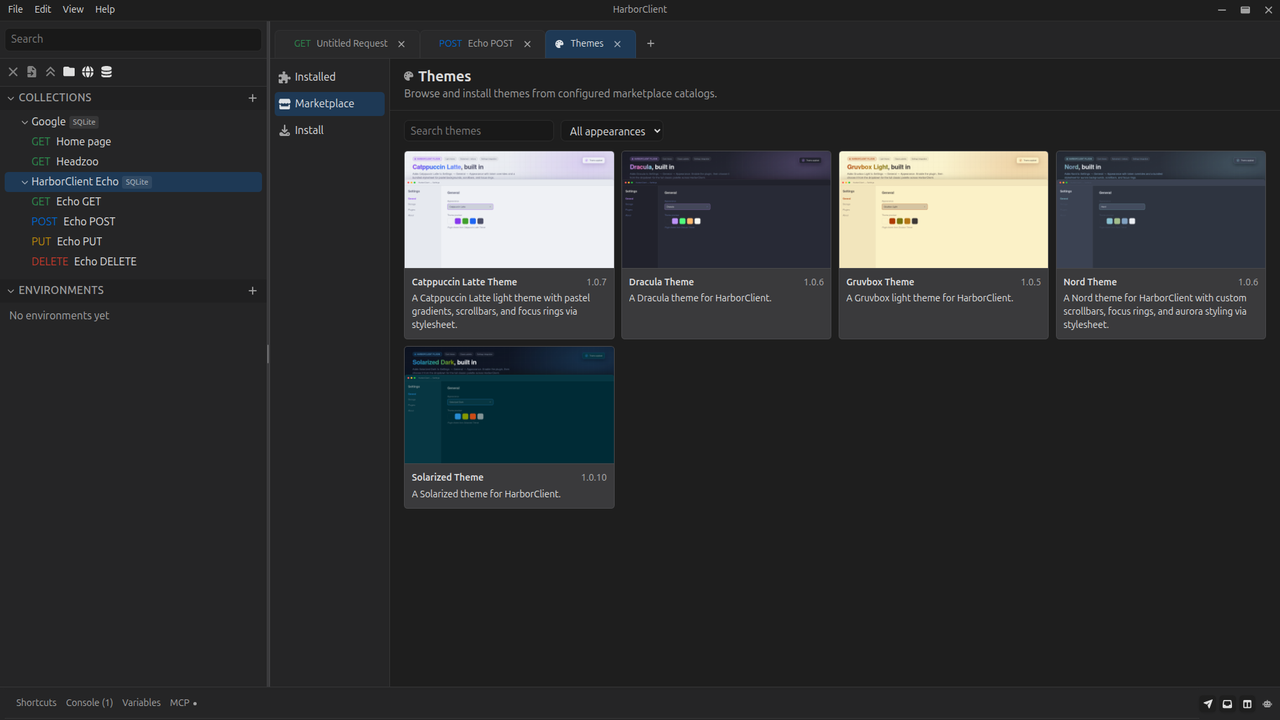The height and width of the screenshot is (720, 1280).
Task: Close the Themes tab
Action: (x=617, y=44)
